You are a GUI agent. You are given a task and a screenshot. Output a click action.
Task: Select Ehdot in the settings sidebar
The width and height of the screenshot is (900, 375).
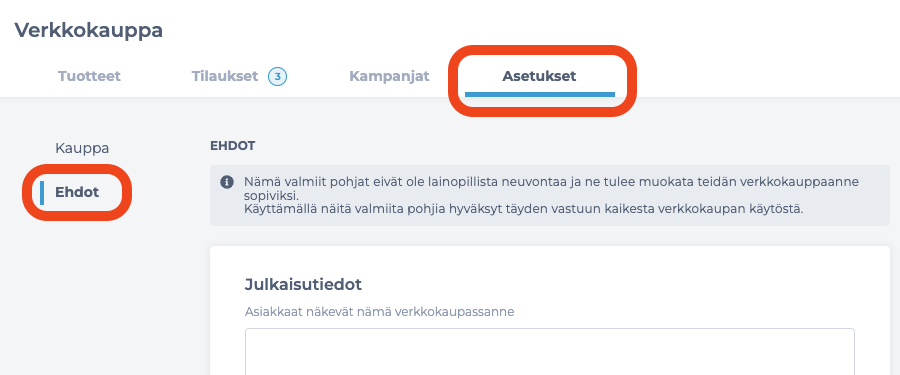click(x=77, y=192)
